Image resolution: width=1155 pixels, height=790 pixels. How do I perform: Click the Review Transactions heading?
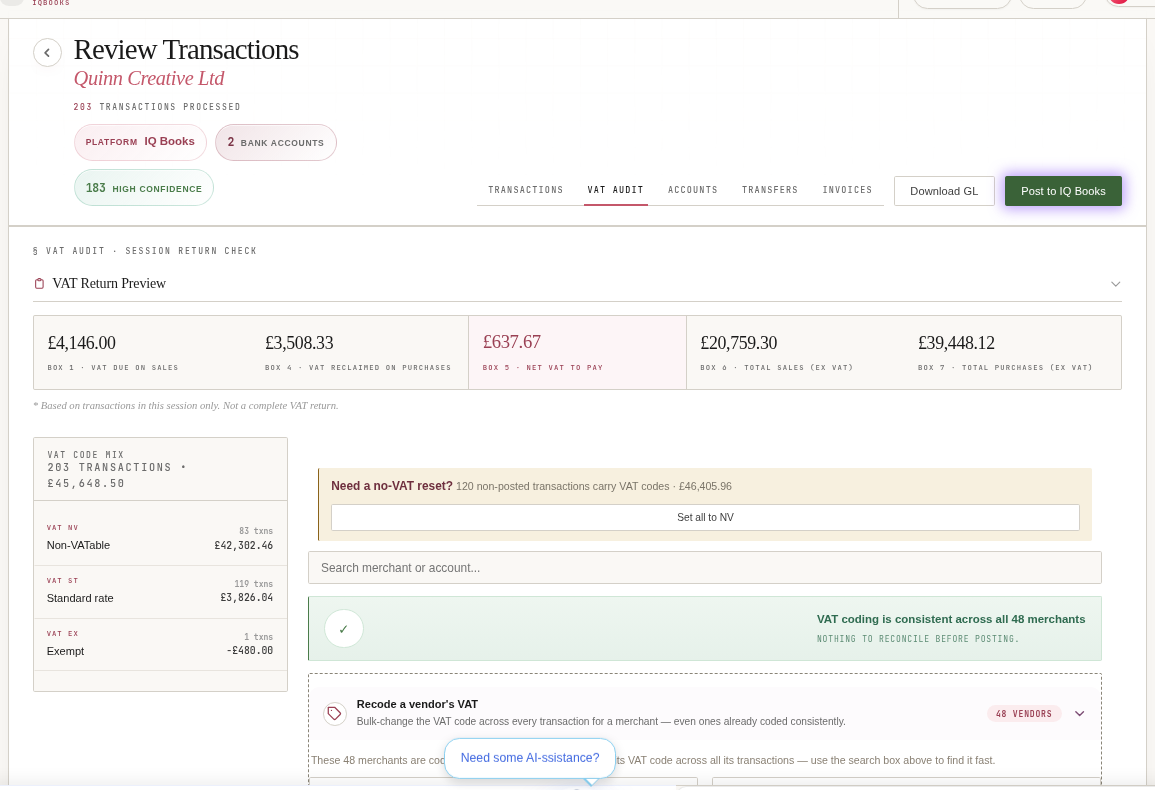[186, 50]
